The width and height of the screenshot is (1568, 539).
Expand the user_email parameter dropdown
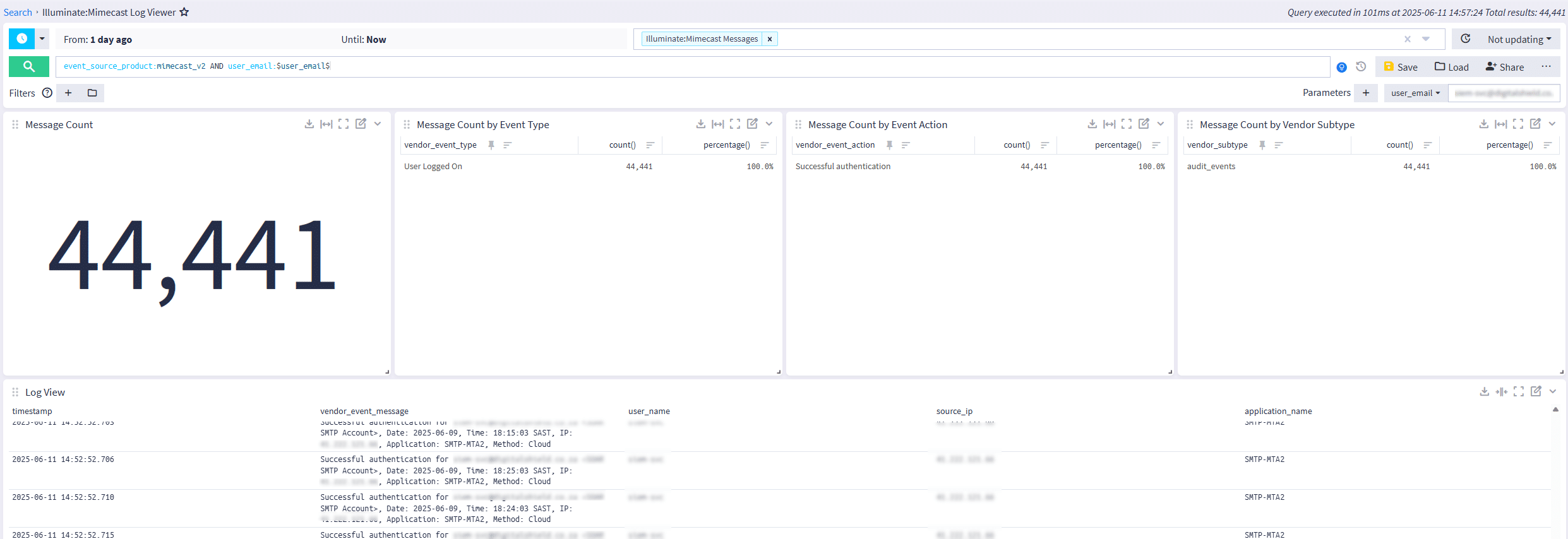coord(1415,93)
